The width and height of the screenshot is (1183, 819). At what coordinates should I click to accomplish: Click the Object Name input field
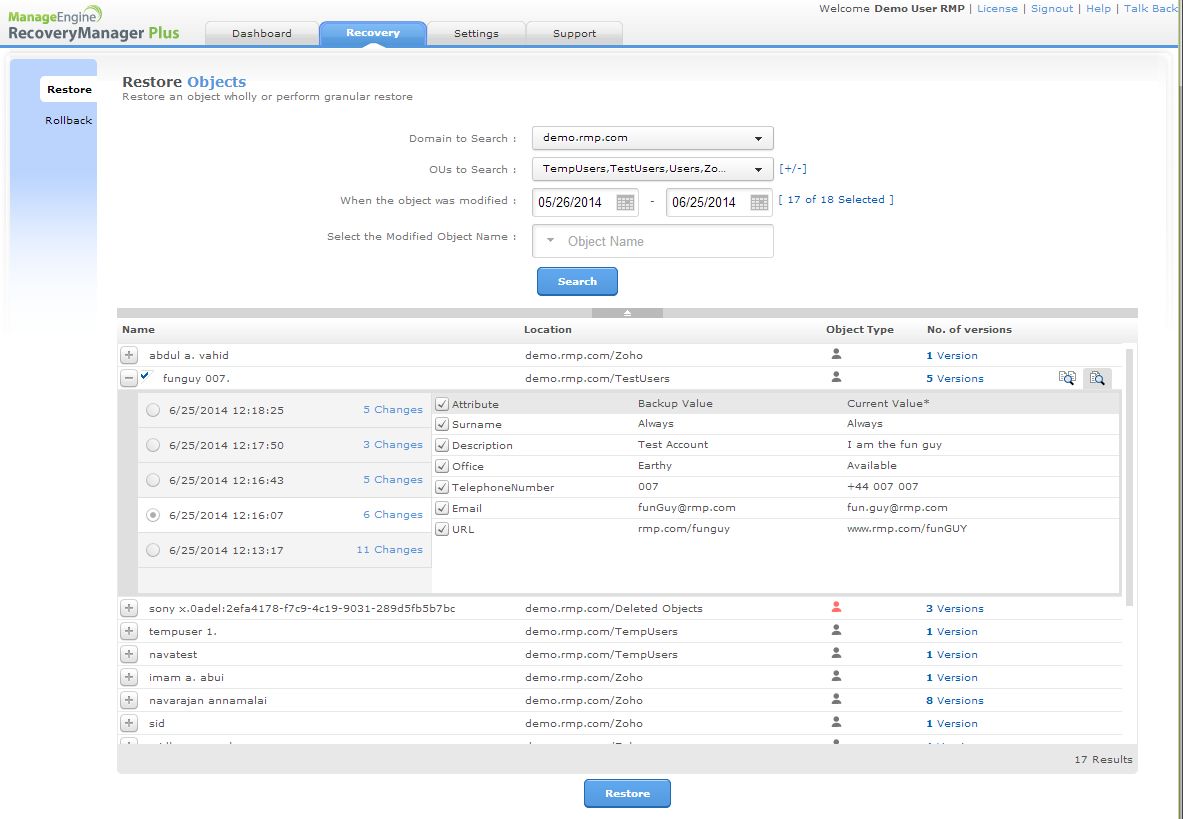[x=660, y=241]
